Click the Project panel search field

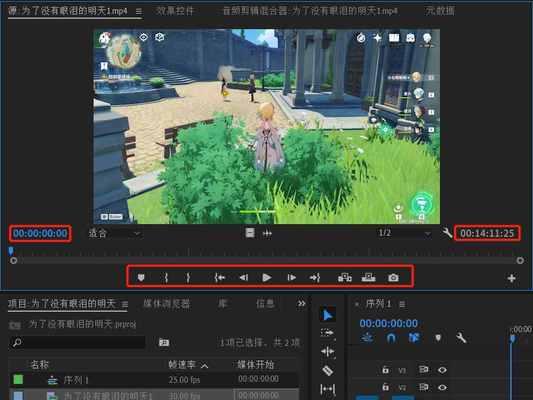pyautogui.click(x=78, y=343)
